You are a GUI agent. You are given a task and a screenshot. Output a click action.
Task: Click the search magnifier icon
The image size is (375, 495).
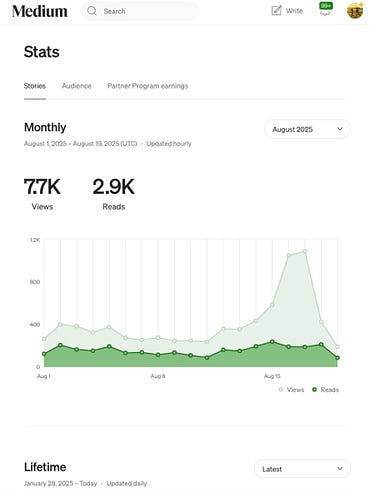[x=92, y=11]
